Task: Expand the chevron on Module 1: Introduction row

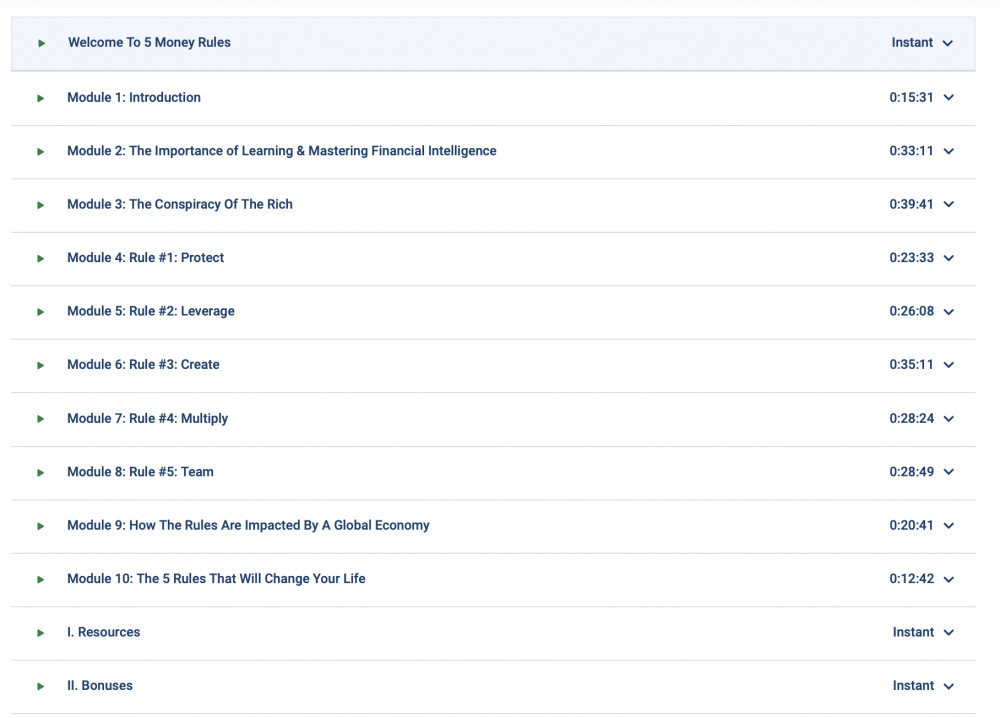Action: click(x=949, y=98)
